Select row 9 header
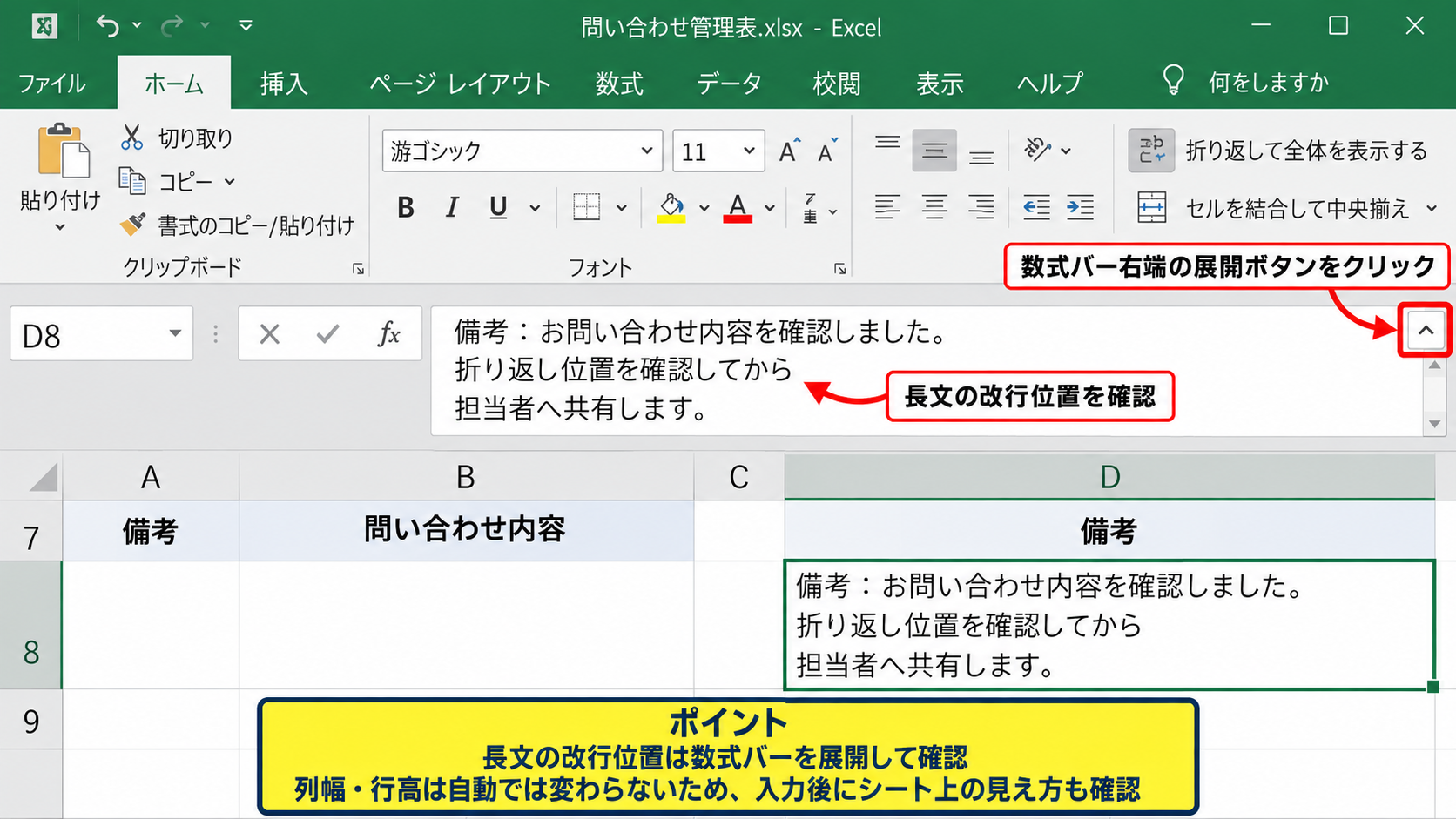 pos(31,721)
